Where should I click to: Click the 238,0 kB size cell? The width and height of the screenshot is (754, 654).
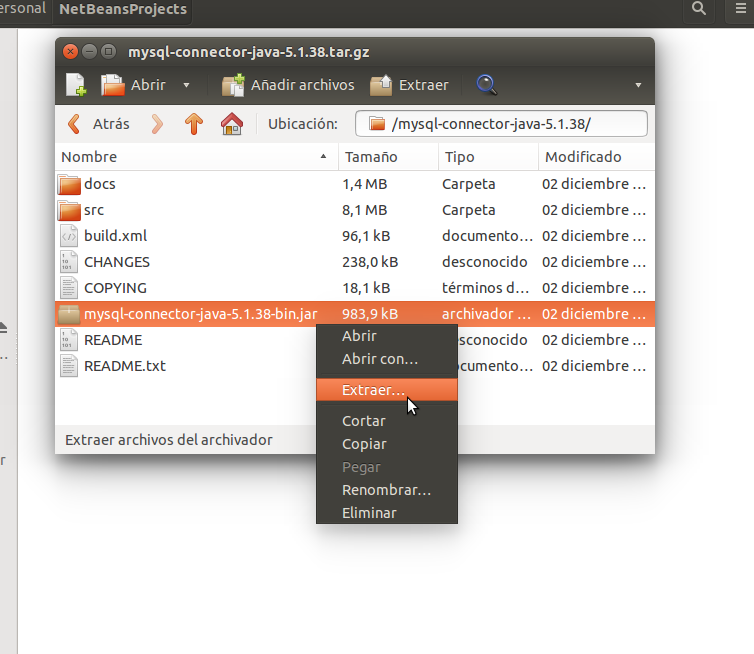click(x=370, y=262)
